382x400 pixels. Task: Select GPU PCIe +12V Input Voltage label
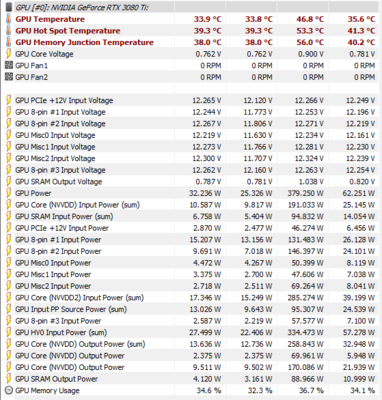click(x=64, y=100)
